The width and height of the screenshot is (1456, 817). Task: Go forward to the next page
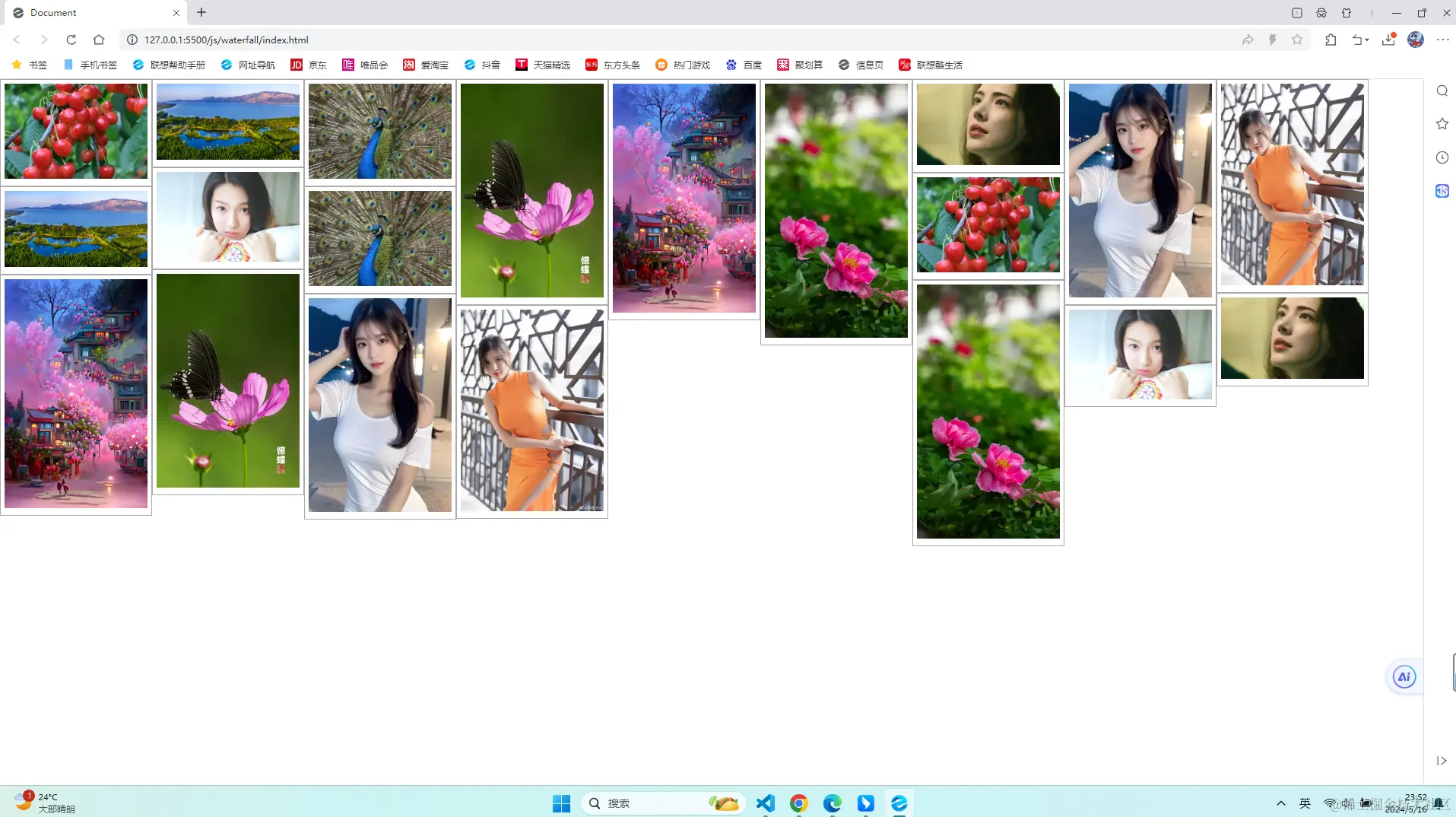point(44,40)
